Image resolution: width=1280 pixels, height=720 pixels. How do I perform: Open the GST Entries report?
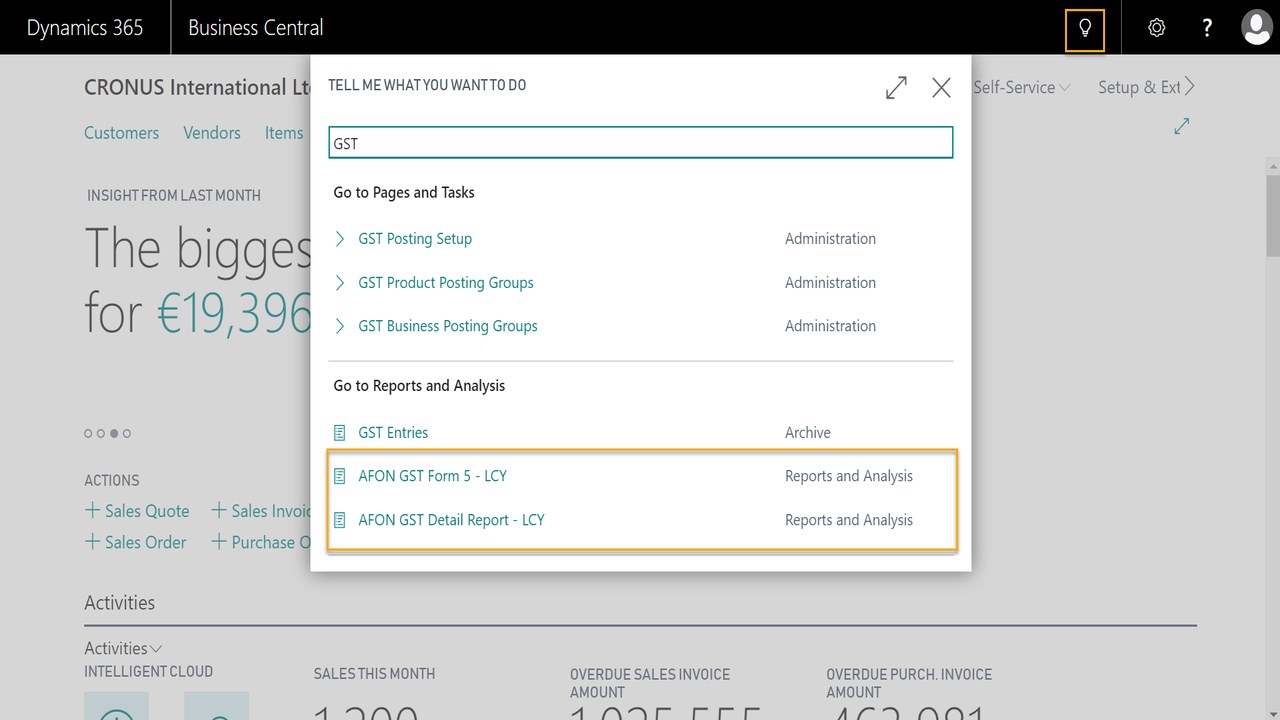click(x=393, y=433)
